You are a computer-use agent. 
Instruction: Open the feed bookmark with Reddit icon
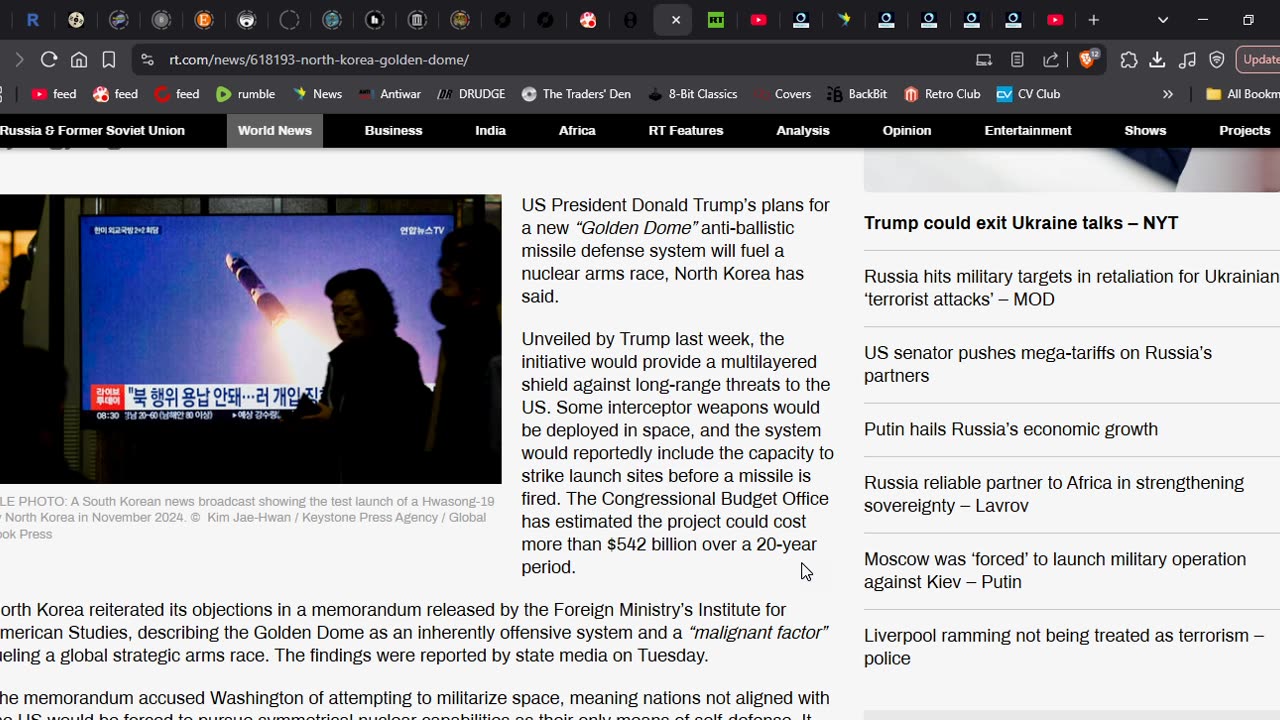tap(116, 94)
